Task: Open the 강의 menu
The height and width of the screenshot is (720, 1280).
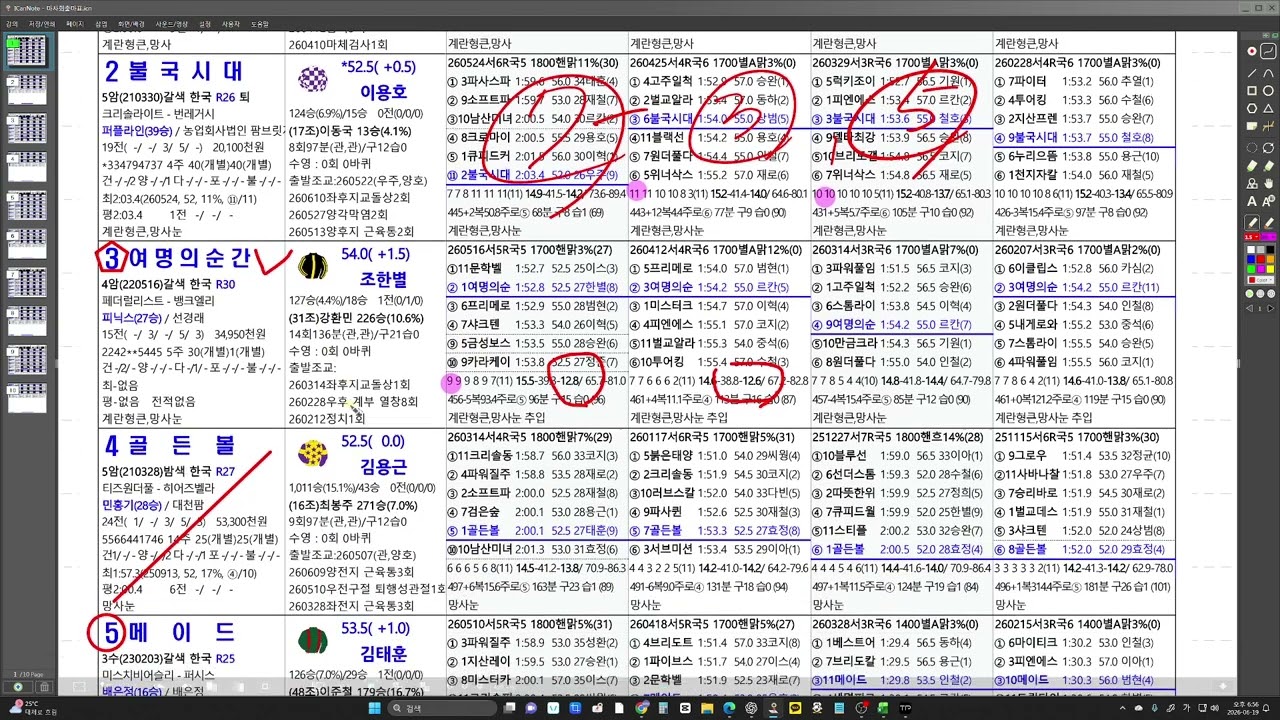Action: (12, 22)
